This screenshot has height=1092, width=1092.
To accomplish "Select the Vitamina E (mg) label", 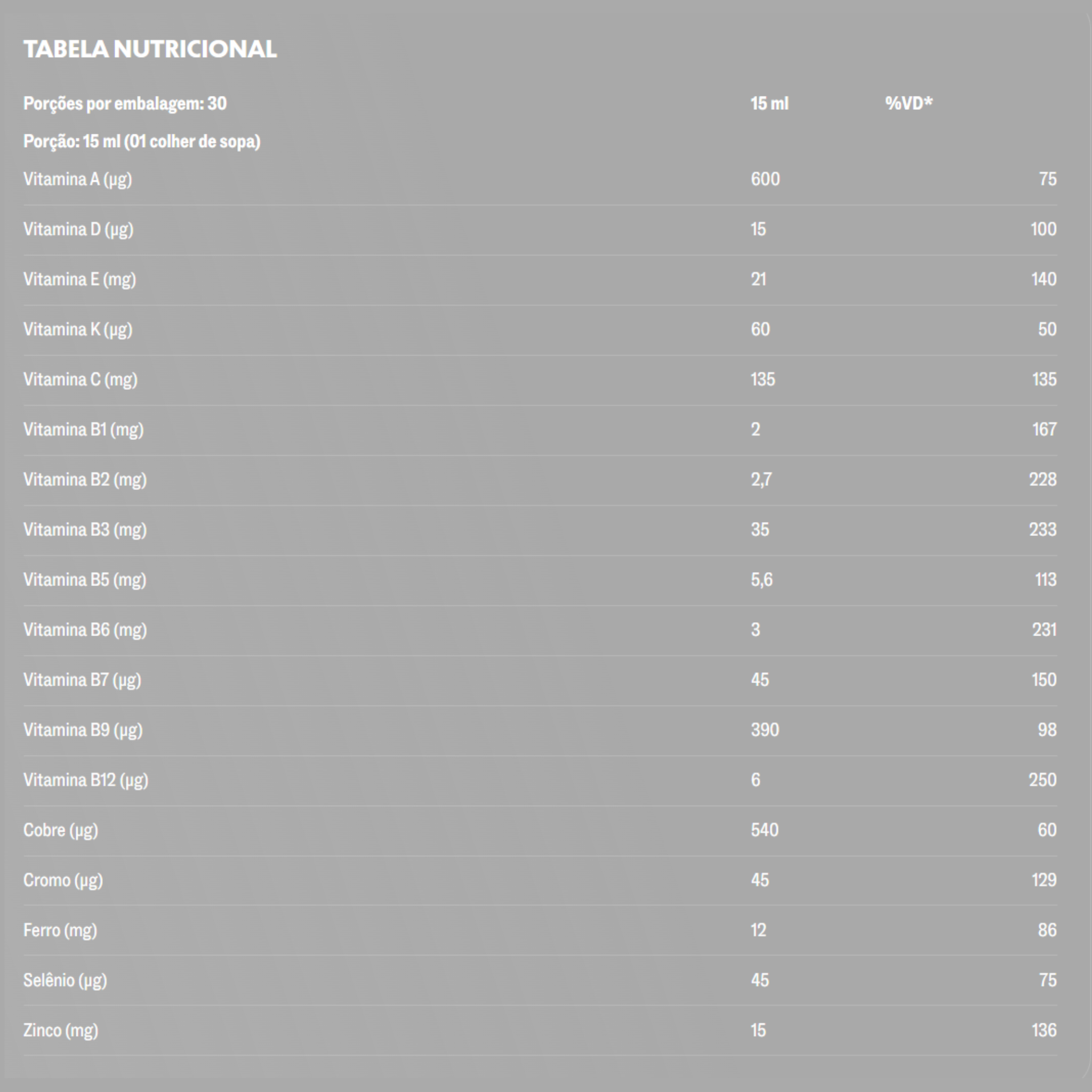I will [79, 280].
